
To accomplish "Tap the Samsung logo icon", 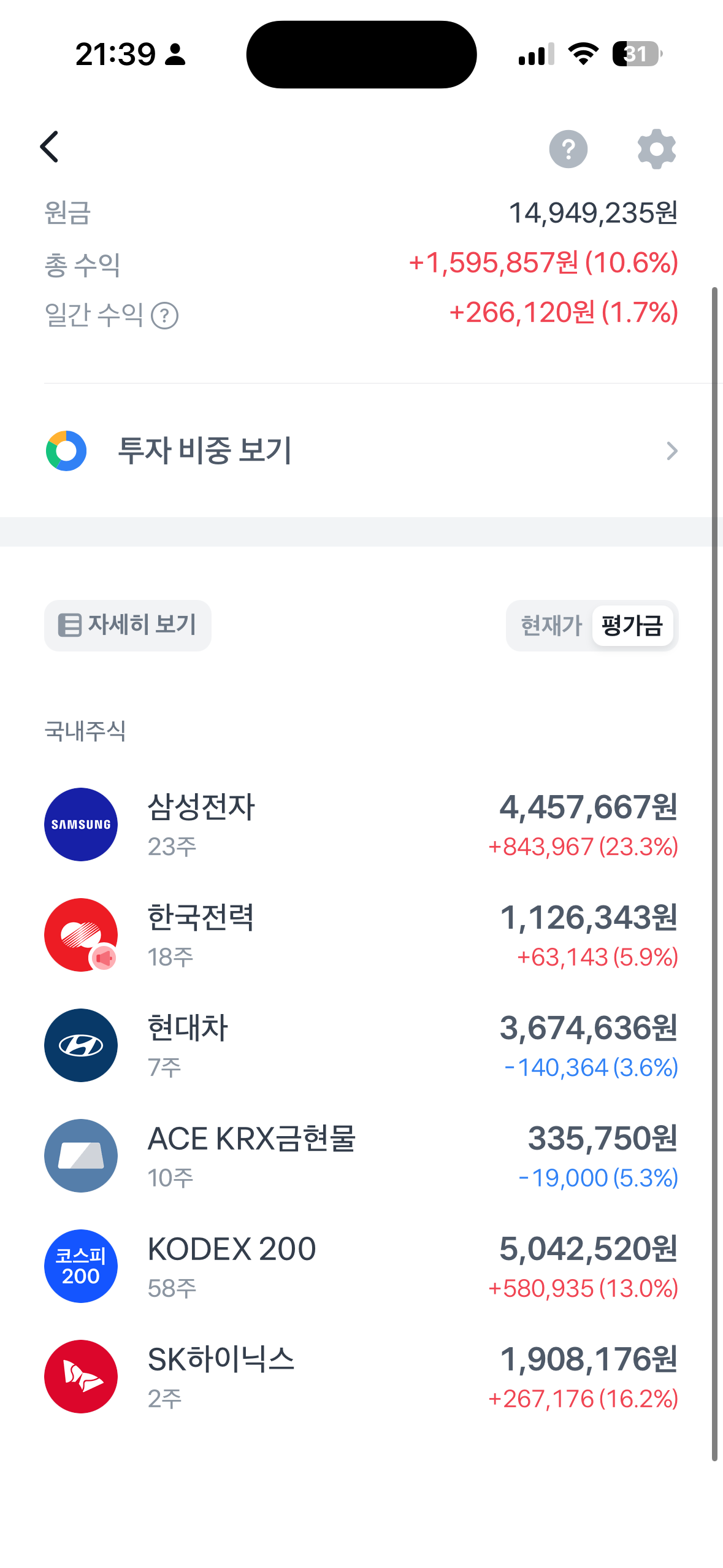I will [x=81, y=824].
